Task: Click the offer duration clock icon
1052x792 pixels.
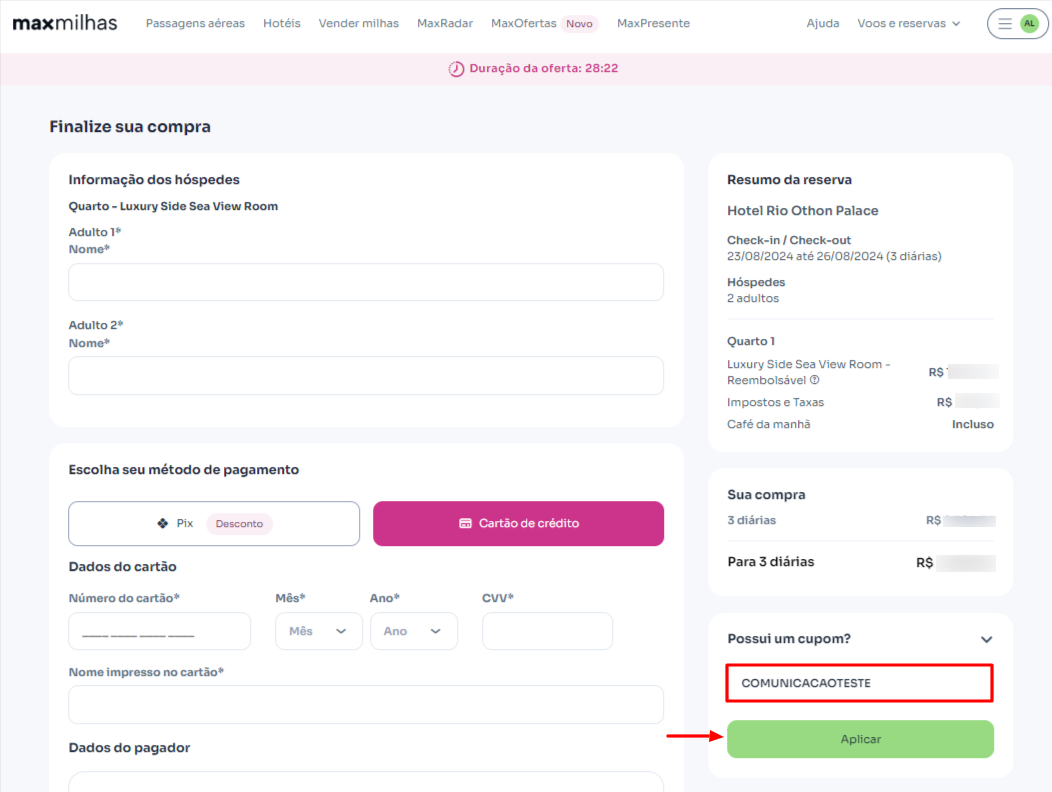Action: click(x=456, y=68)
